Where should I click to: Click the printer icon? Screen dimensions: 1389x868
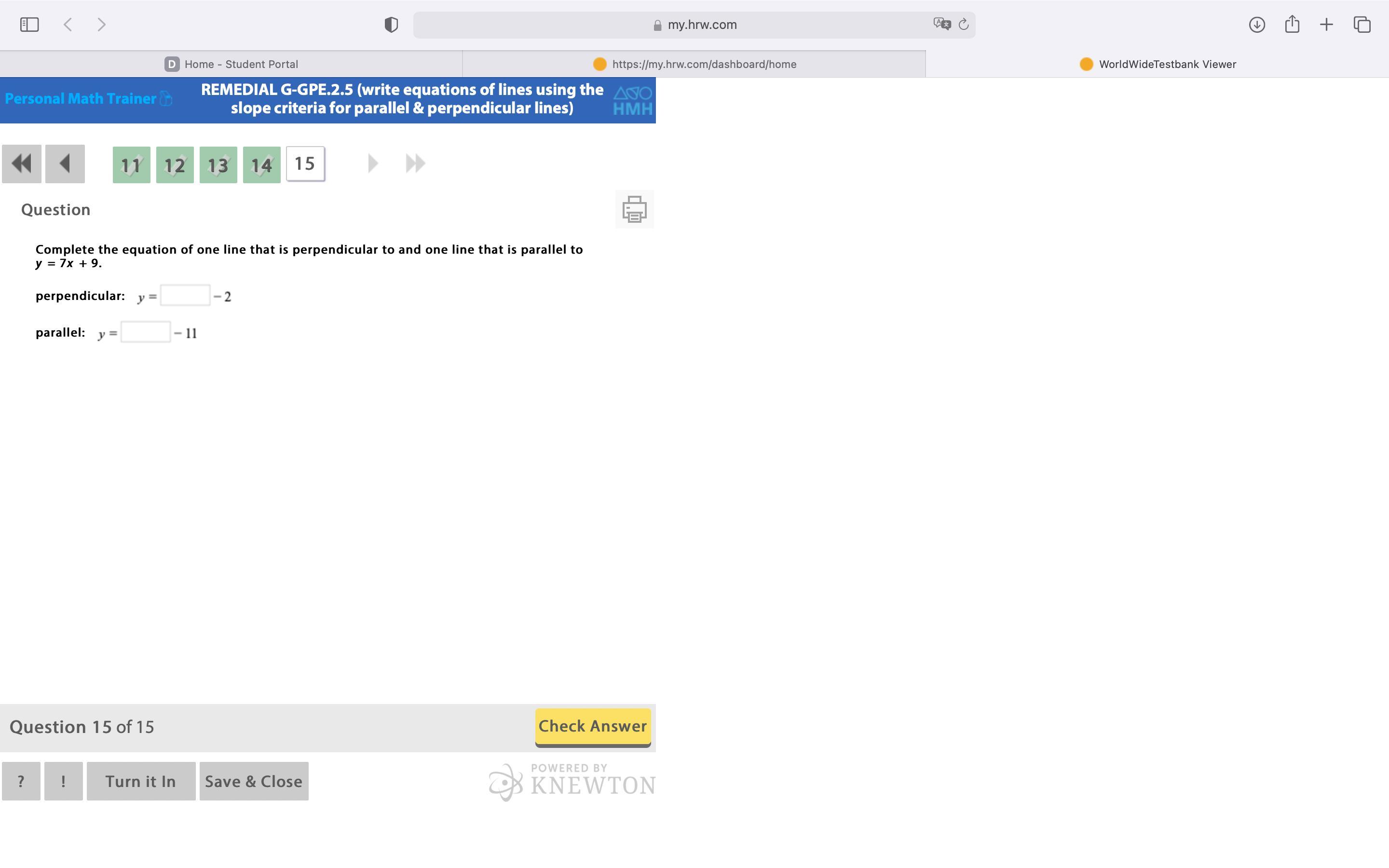click(634, 209)
